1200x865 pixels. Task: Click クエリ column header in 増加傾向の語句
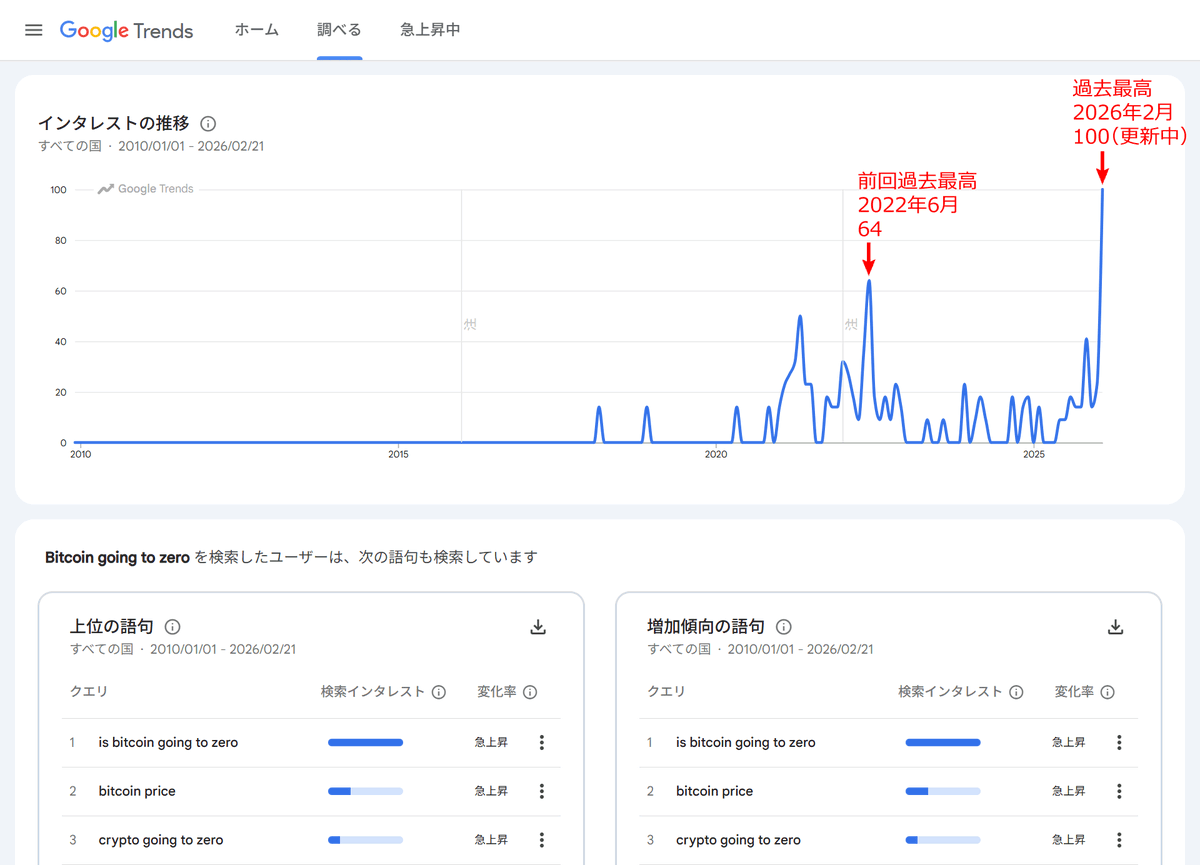click(666, 692)
